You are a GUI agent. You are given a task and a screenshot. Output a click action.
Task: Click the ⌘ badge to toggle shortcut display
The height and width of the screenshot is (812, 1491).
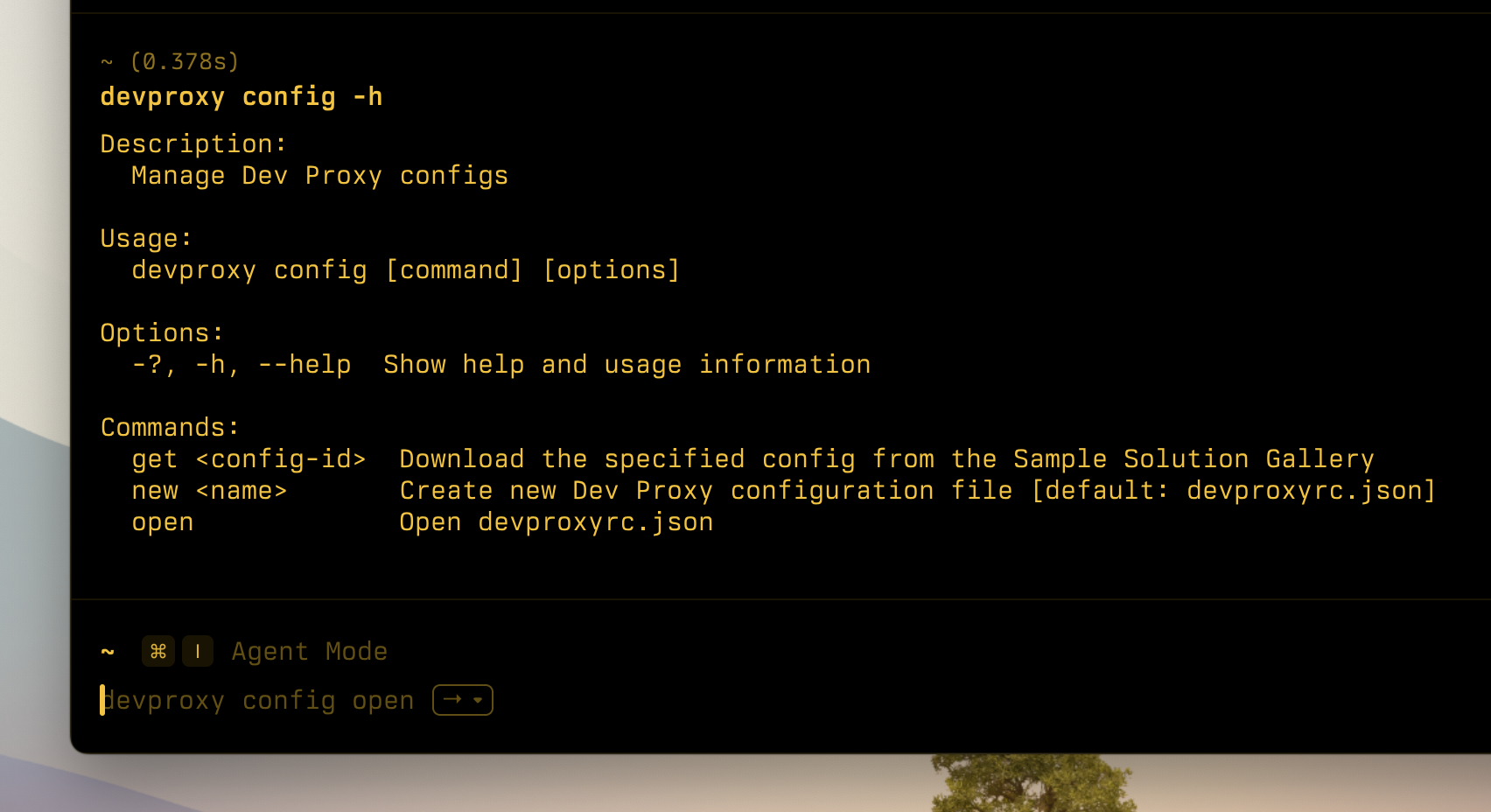pos(158,651)
